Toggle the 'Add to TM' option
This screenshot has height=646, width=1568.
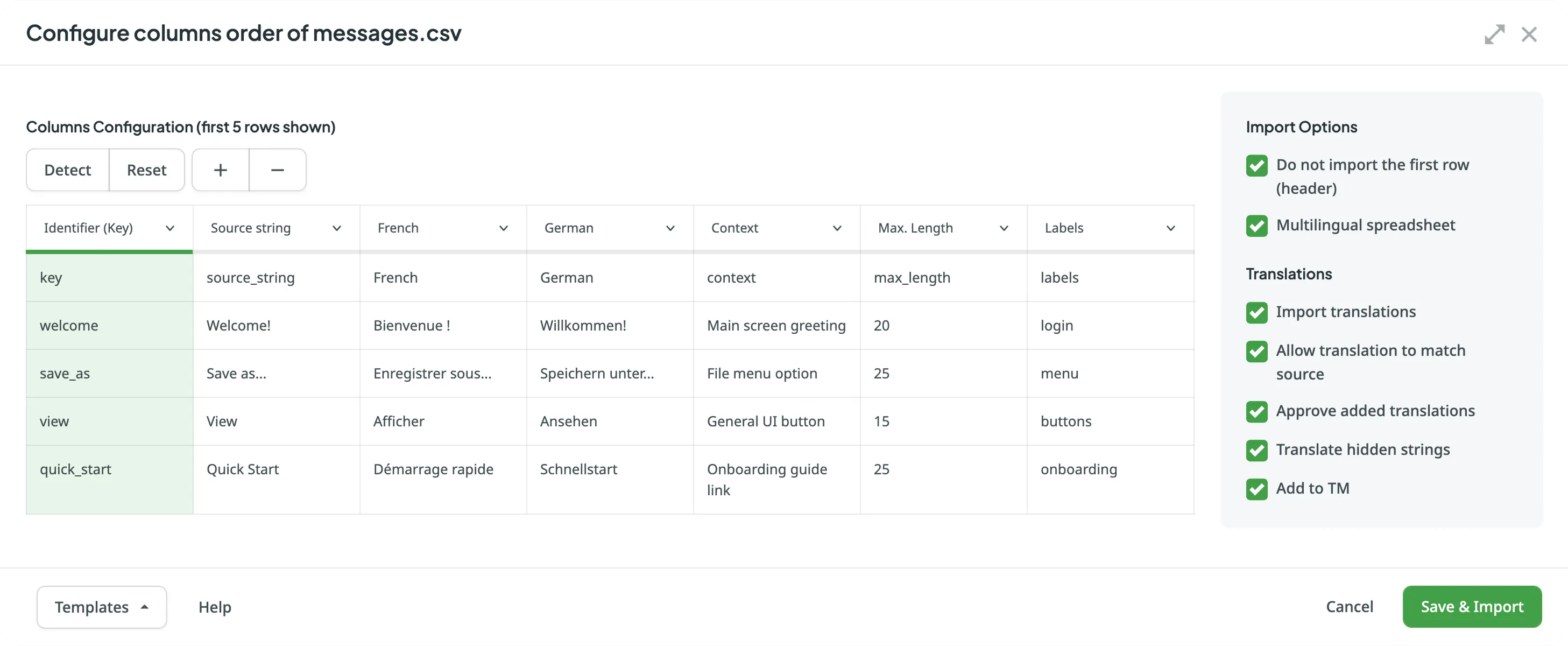(1258, 489)
